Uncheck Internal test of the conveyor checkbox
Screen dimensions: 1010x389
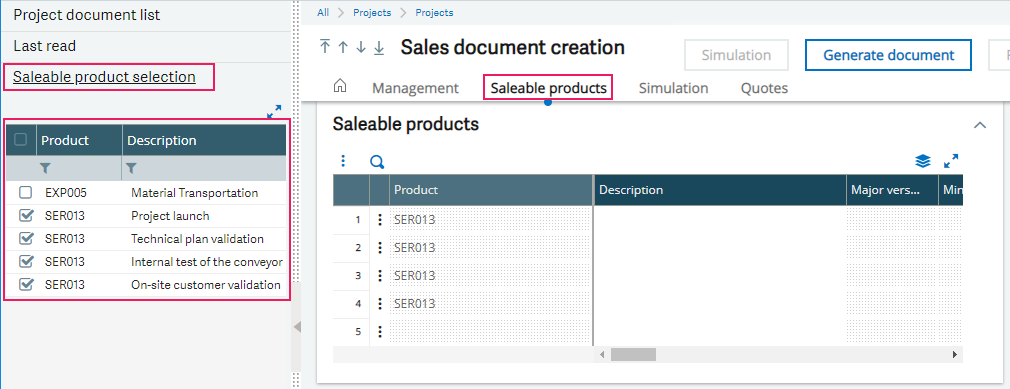click(x=26, y=261)
